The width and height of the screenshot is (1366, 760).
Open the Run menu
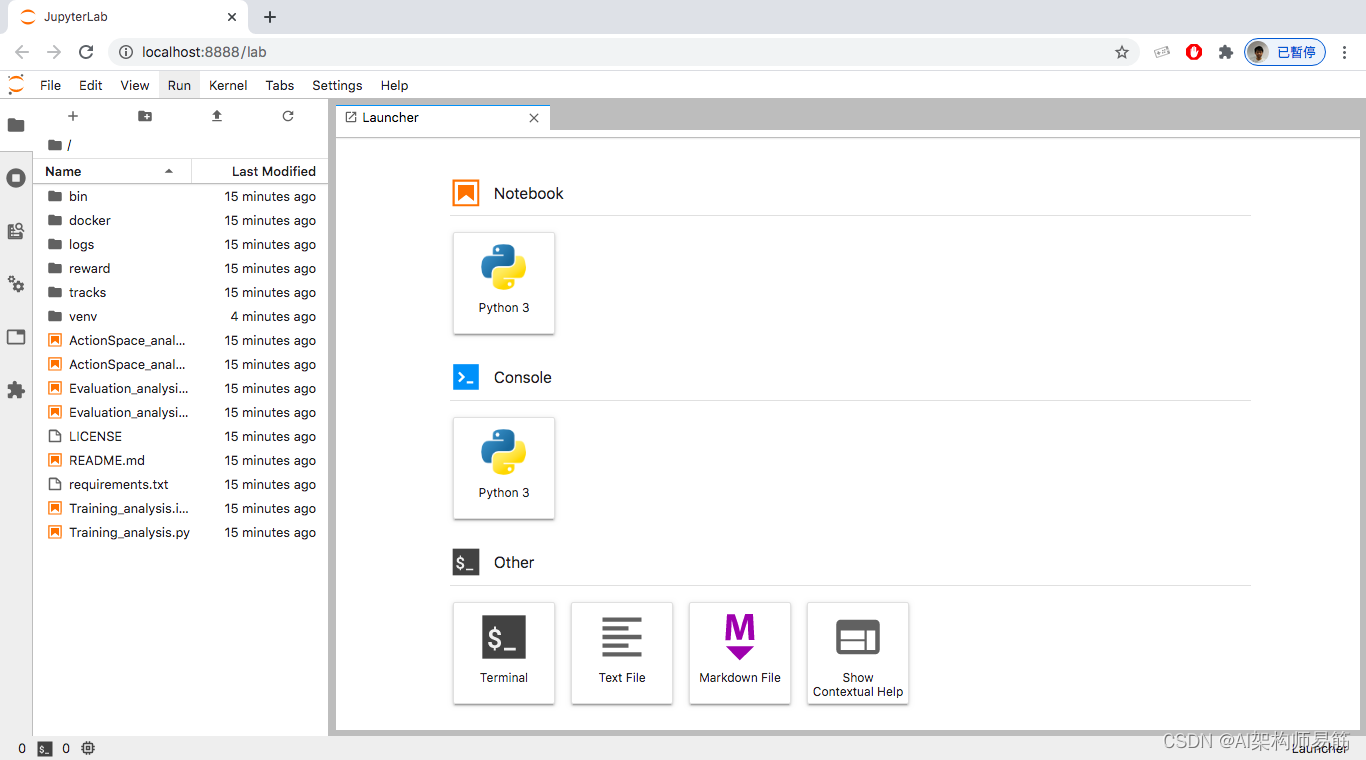click(x=179, y=85)
